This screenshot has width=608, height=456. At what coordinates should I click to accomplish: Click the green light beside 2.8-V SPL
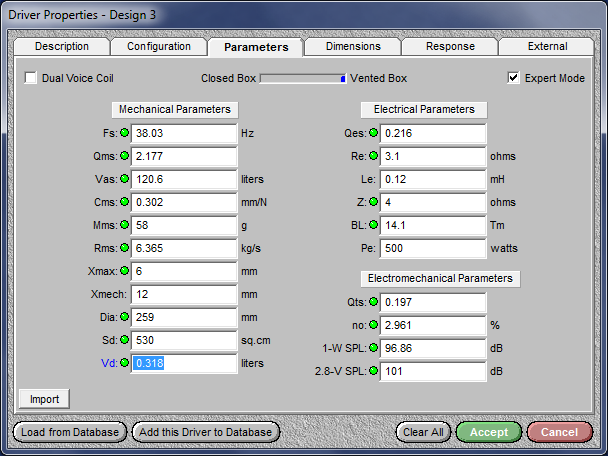click(x=373, y=371)
